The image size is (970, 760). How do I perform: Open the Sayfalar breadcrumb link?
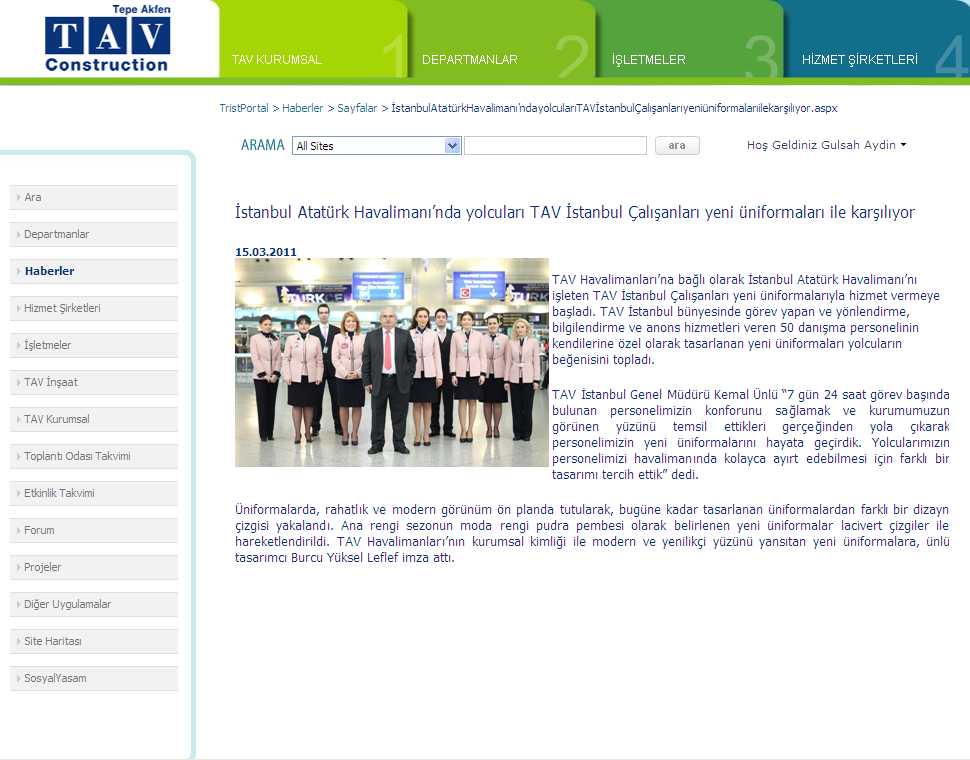pos(357,108)
